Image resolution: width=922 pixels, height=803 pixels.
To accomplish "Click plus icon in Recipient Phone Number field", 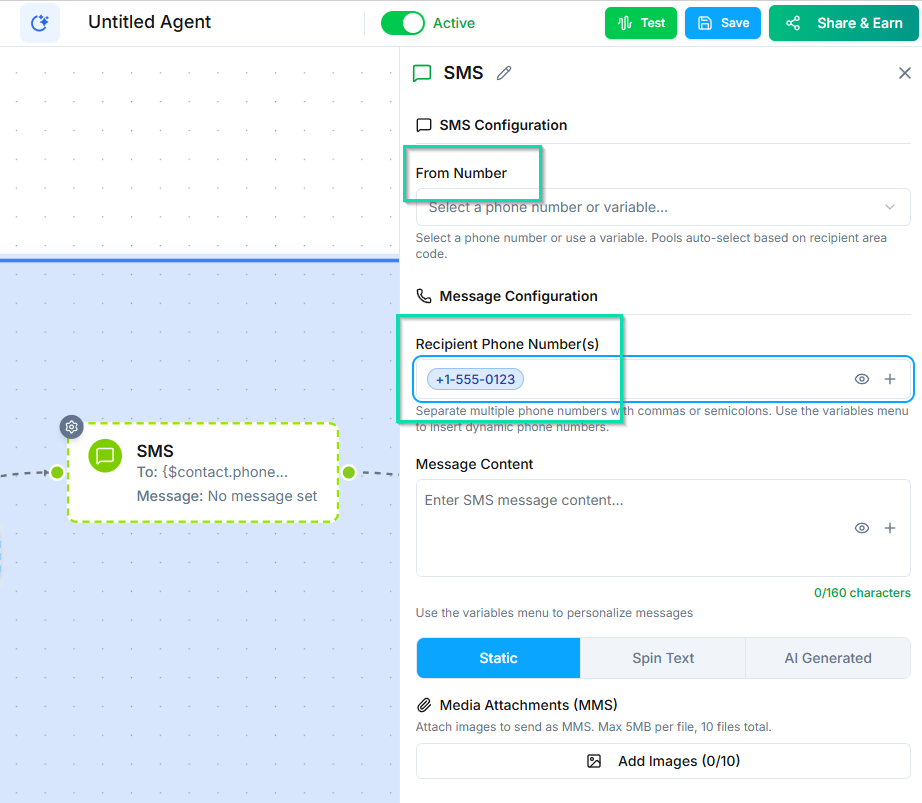I will click(890, 379).
